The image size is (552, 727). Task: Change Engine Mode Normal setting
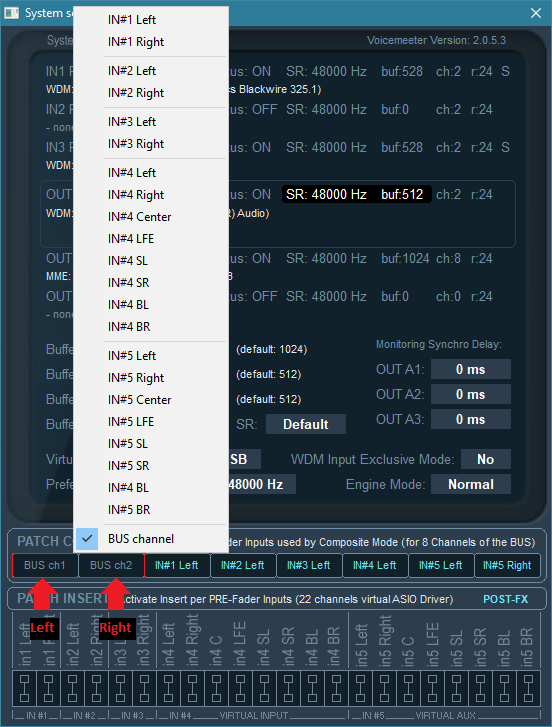[471, 485]
